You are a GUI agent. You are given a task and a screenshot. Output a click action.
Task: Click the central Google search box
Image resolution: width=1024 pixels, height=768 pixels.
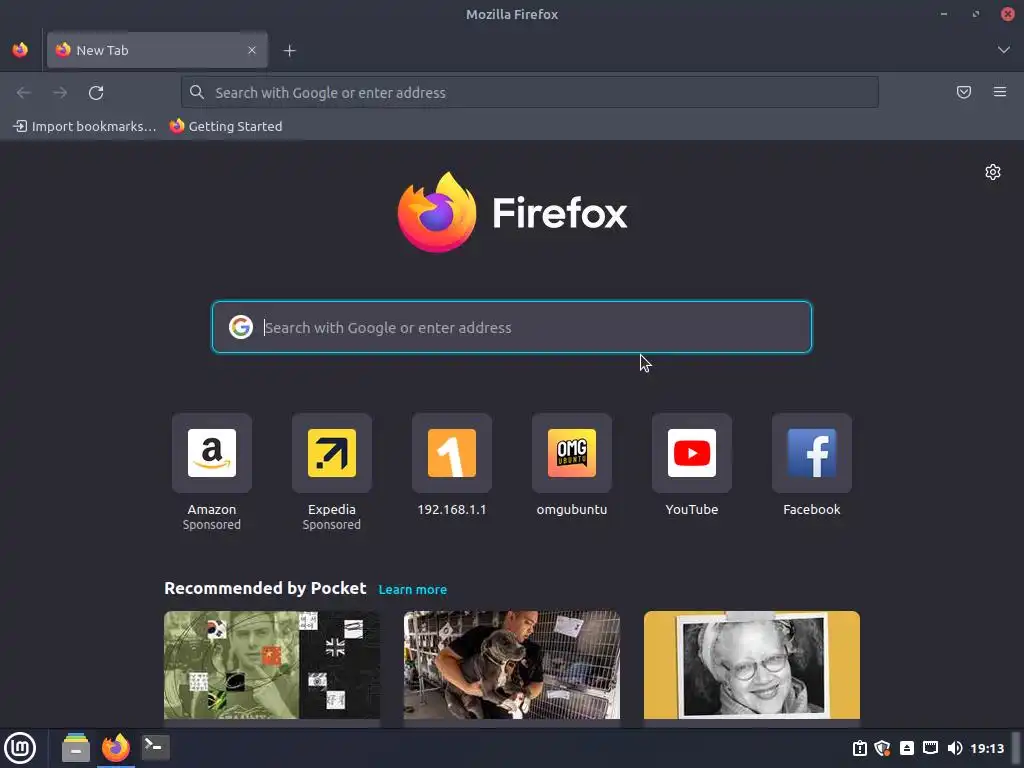[x=512, y=327]
